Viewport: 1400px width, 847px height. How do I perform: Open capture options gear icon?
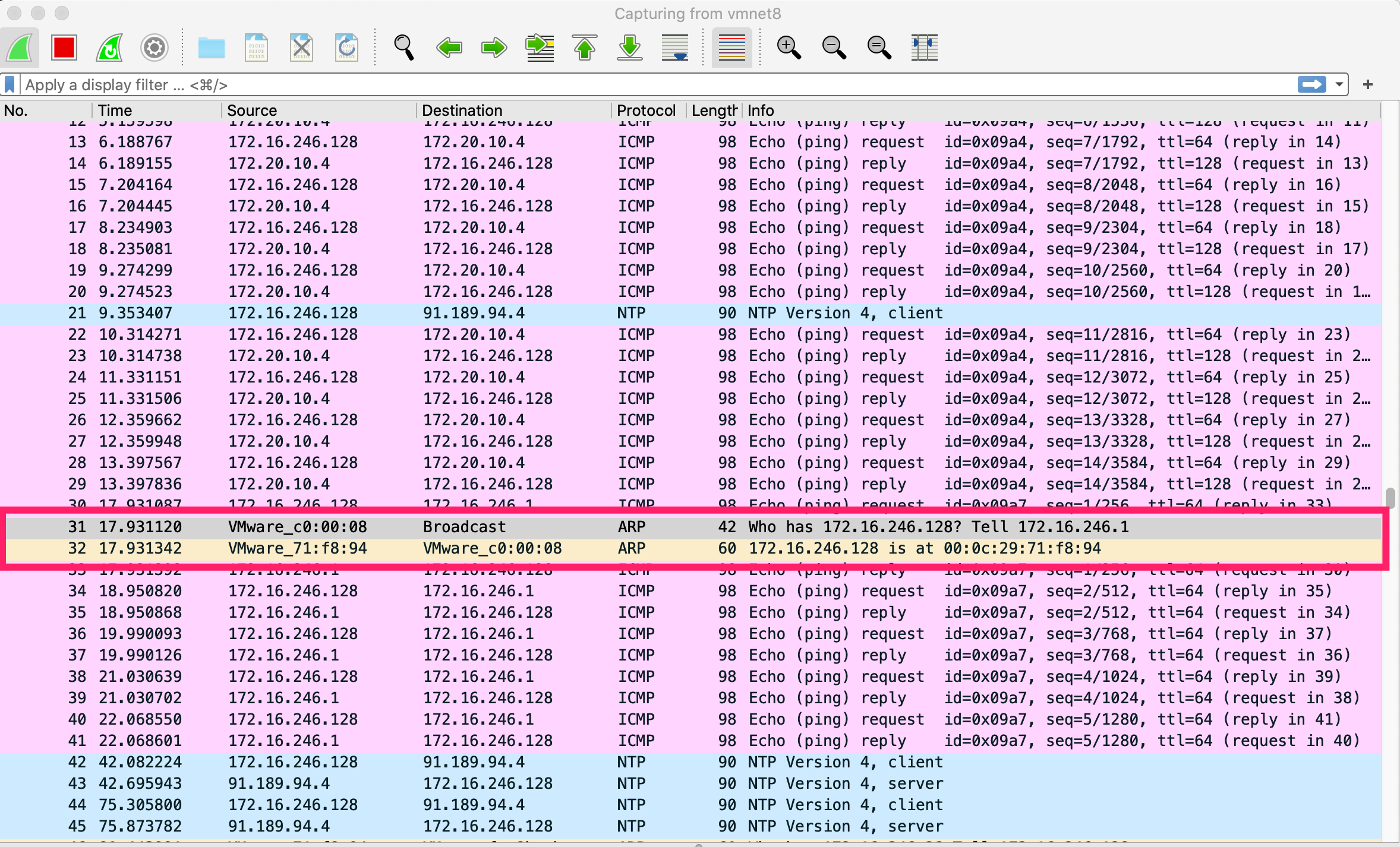[x=154, y=48]
